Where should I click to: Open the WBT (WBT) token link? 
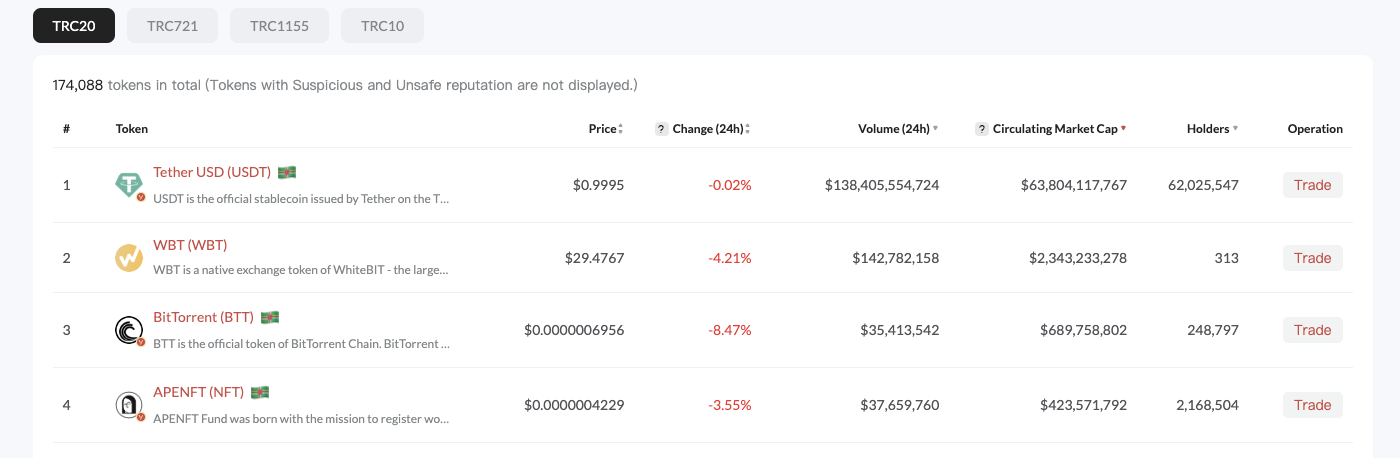190,245
